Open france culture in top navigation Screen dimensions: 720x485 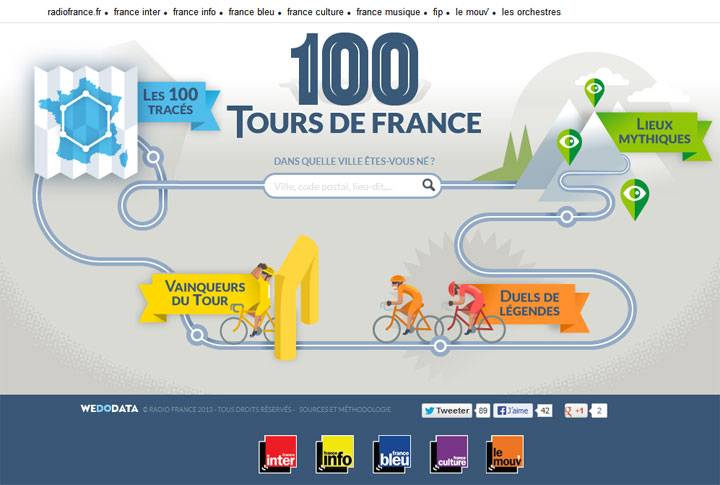point(315,12)
